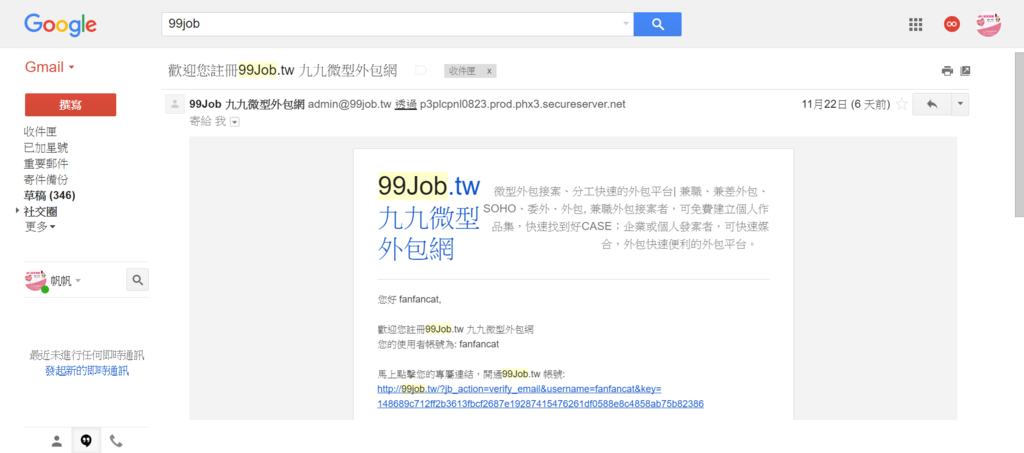Switch to phone calls icon
1024x453 pixels.
tap(116, 441)
